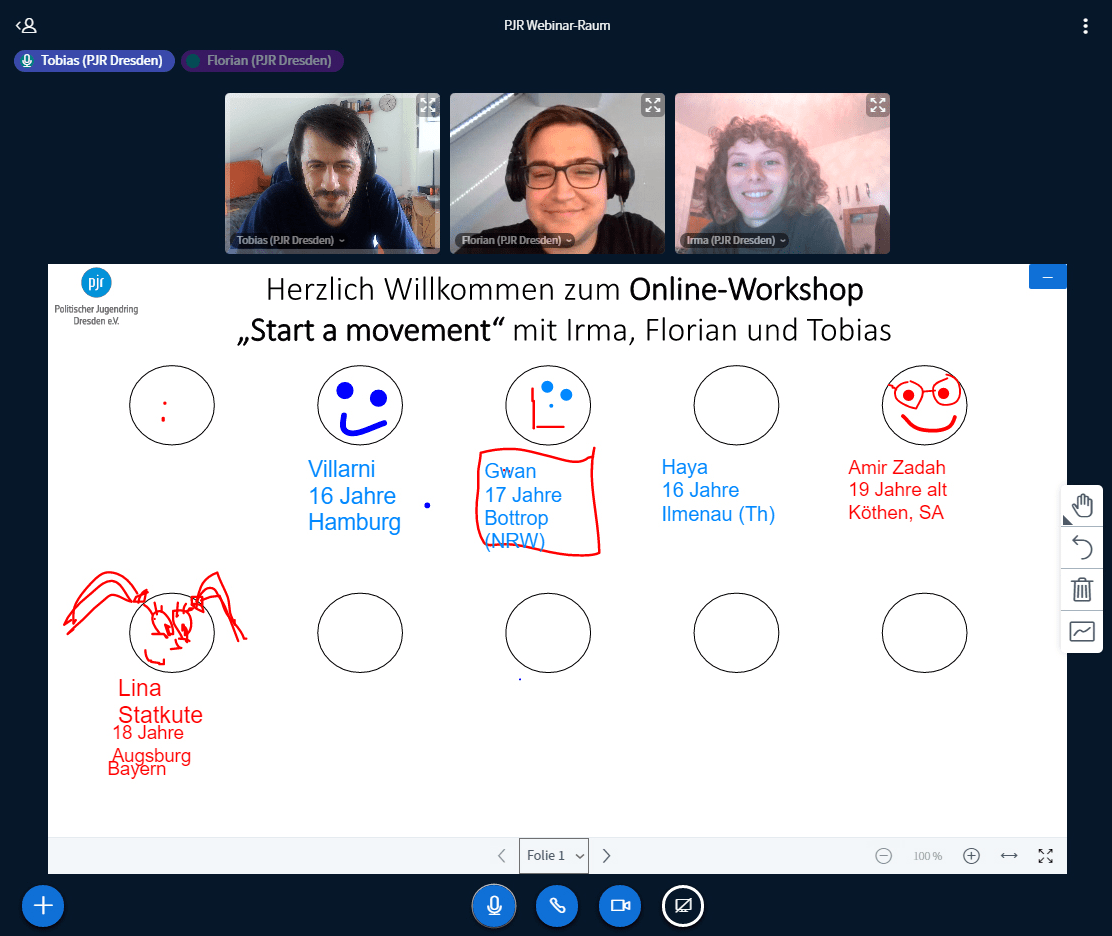Open the blue plus actions menu
Viewport: 1112px width, 936px height.
(43, 905)
